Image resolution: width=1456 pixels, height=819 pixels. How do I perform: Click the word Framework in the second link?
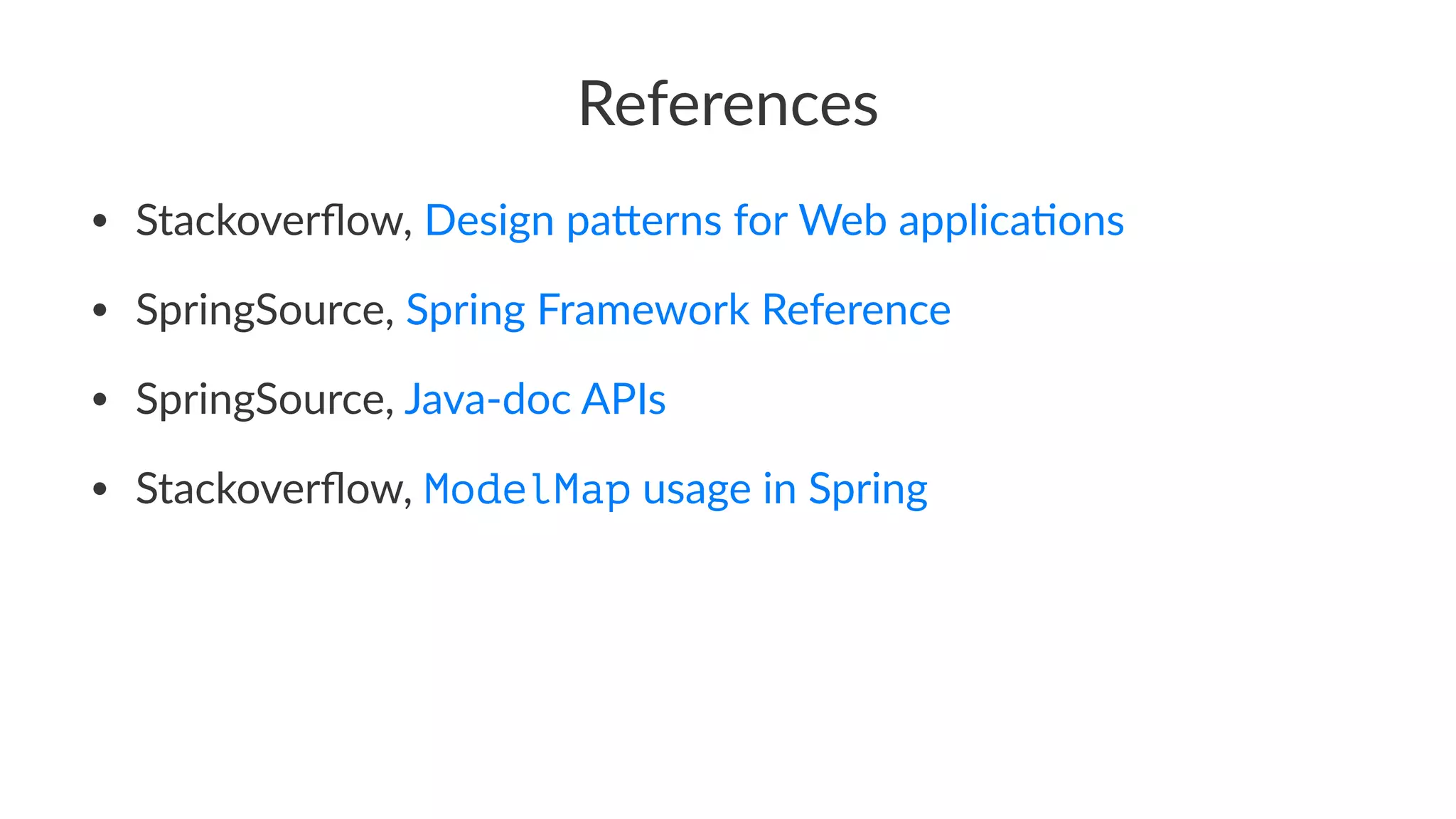643,310
